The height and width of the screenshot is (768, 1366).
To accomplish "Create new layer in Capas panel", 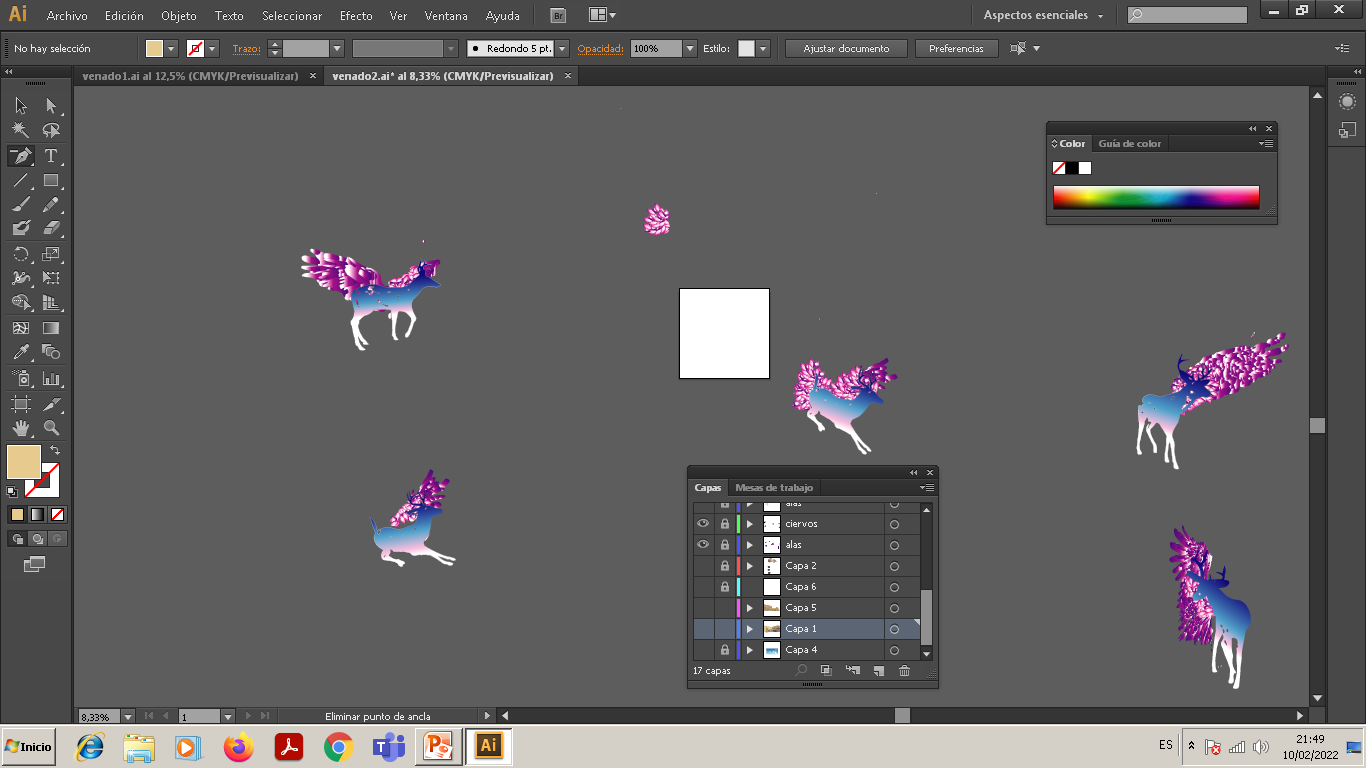I will pyautogui.click(x=879, y=671).
